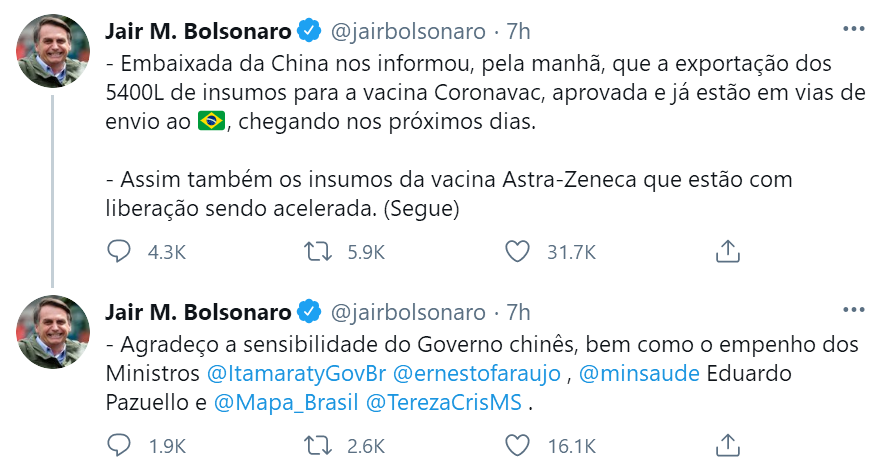Open the @TerezaCrisMS mention link

(443, 405)
